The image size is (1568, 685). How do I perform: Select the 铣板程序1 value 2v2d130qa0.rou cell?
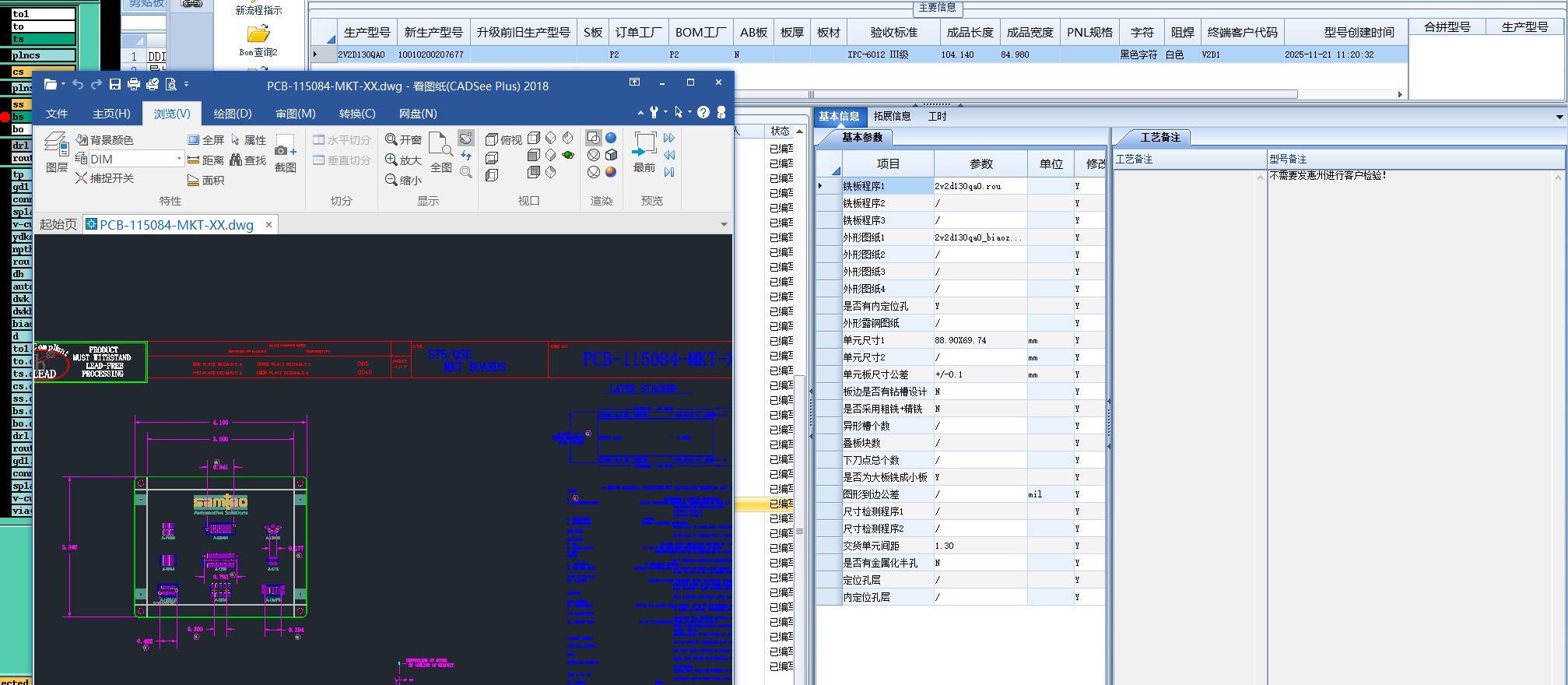click(980, 186)
